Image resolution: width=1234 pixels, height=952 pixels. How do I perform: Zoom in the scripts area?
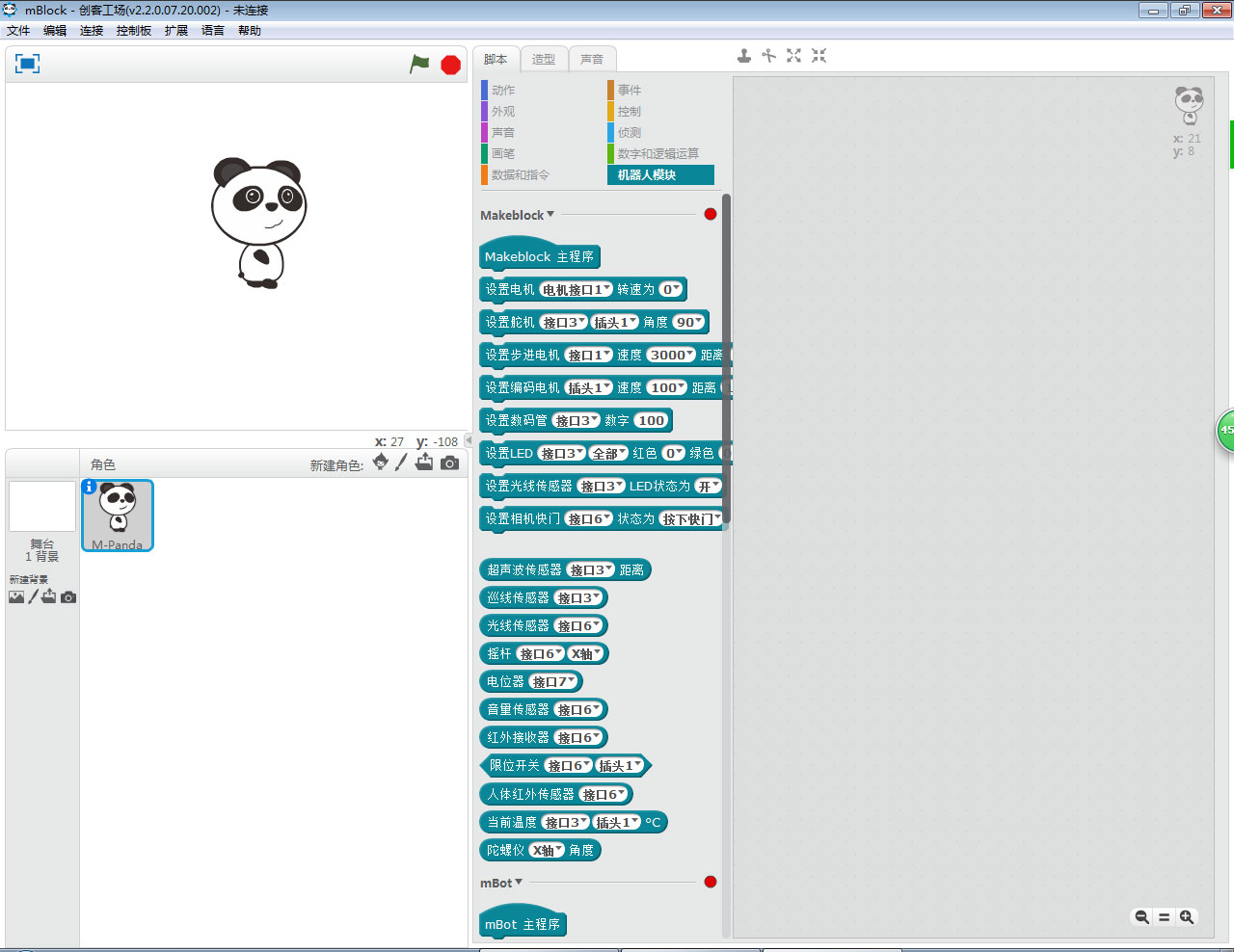click(x=1187, y=917)
